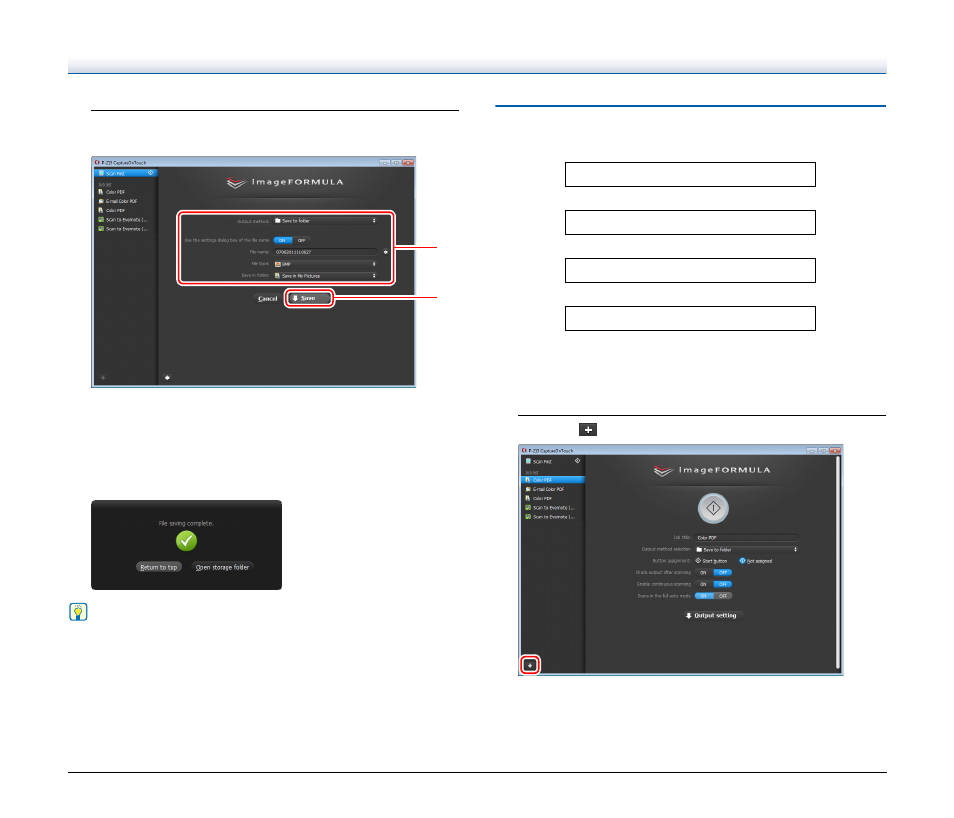The height and width of the screenshot is (818, 954).
Task: Click dimmed plus button in upper-left window sidebar
Action: click(x=103, y=378)
